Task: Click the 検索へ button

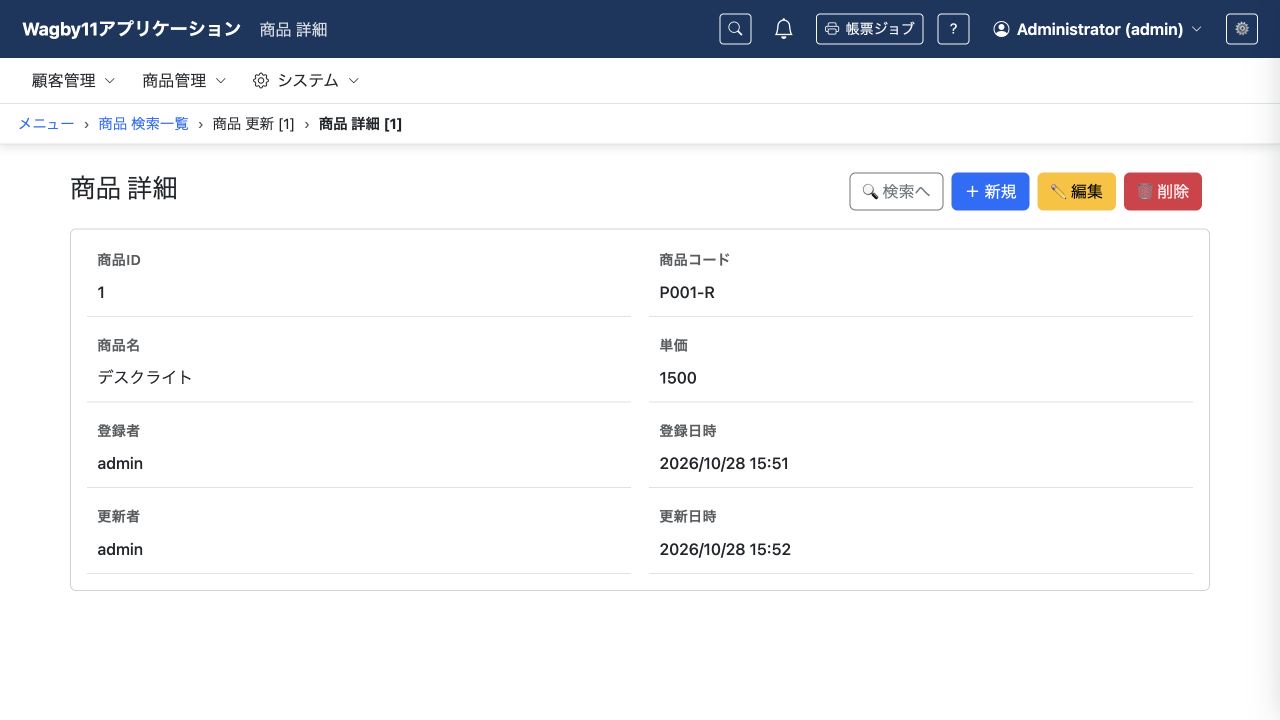Action: (896, 192)
